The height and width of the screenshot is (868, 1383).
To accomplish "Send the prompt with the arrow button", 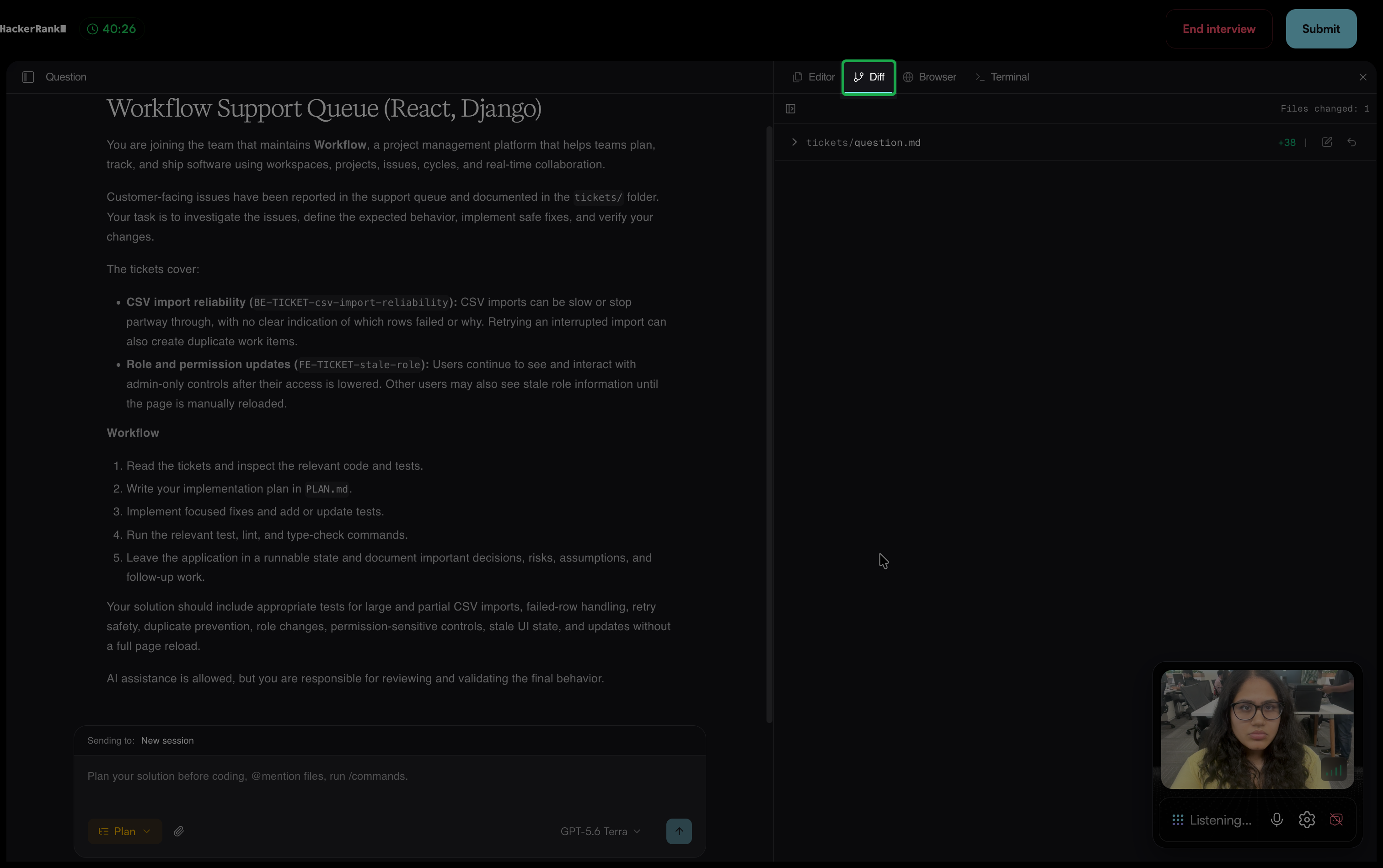I will 679,831.
